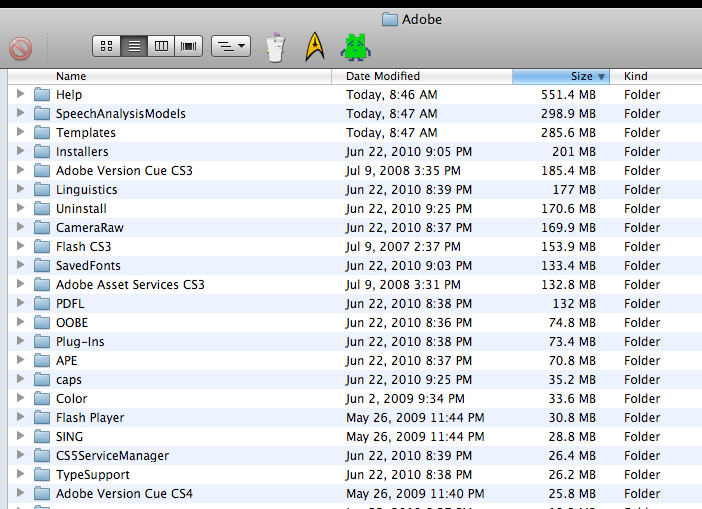
Task: Expand the SpeechAnalysisModels folder
Action: 20,113
